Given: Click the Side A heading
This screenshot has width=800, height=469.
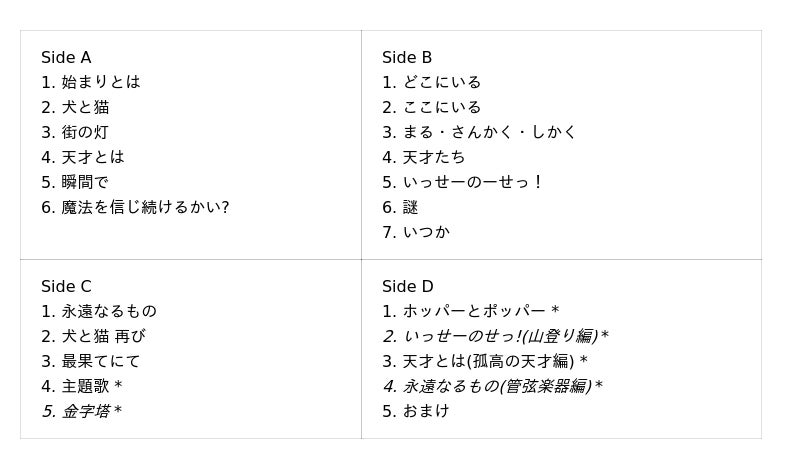Looking at the screenshot, I should [x=66, y=58].
